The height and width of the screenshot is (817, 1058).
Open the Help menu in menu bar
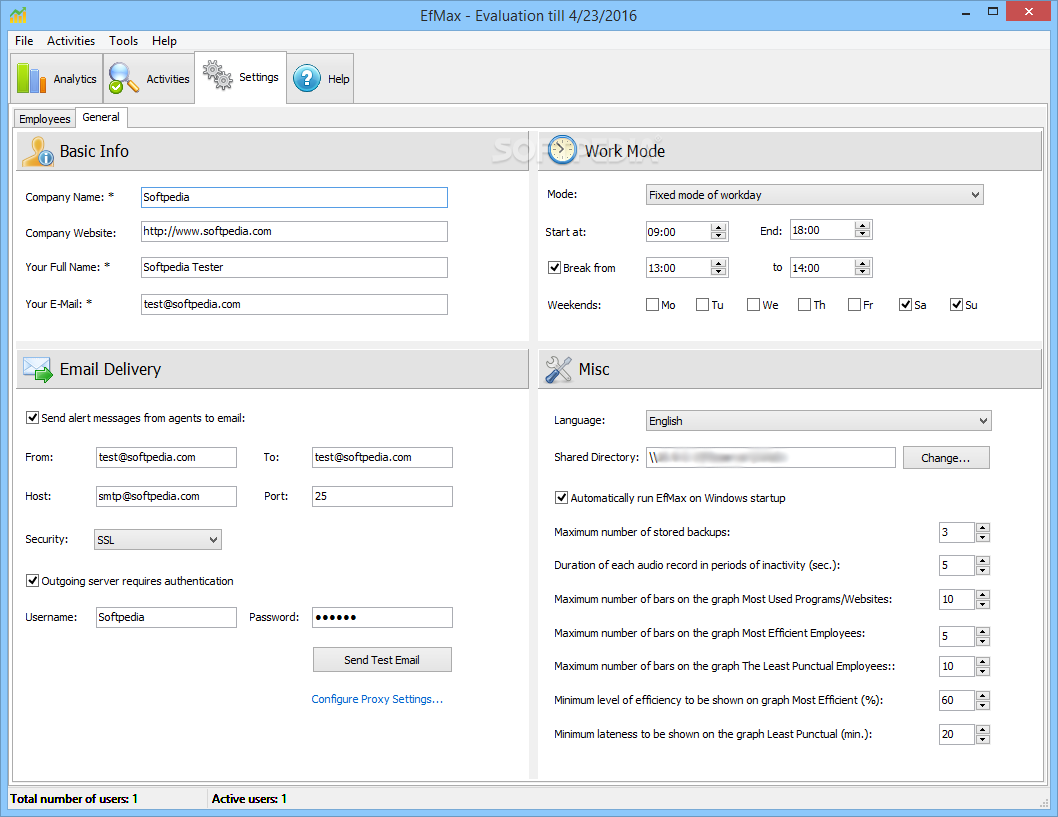pyautogui.click(x=164, y=40)
